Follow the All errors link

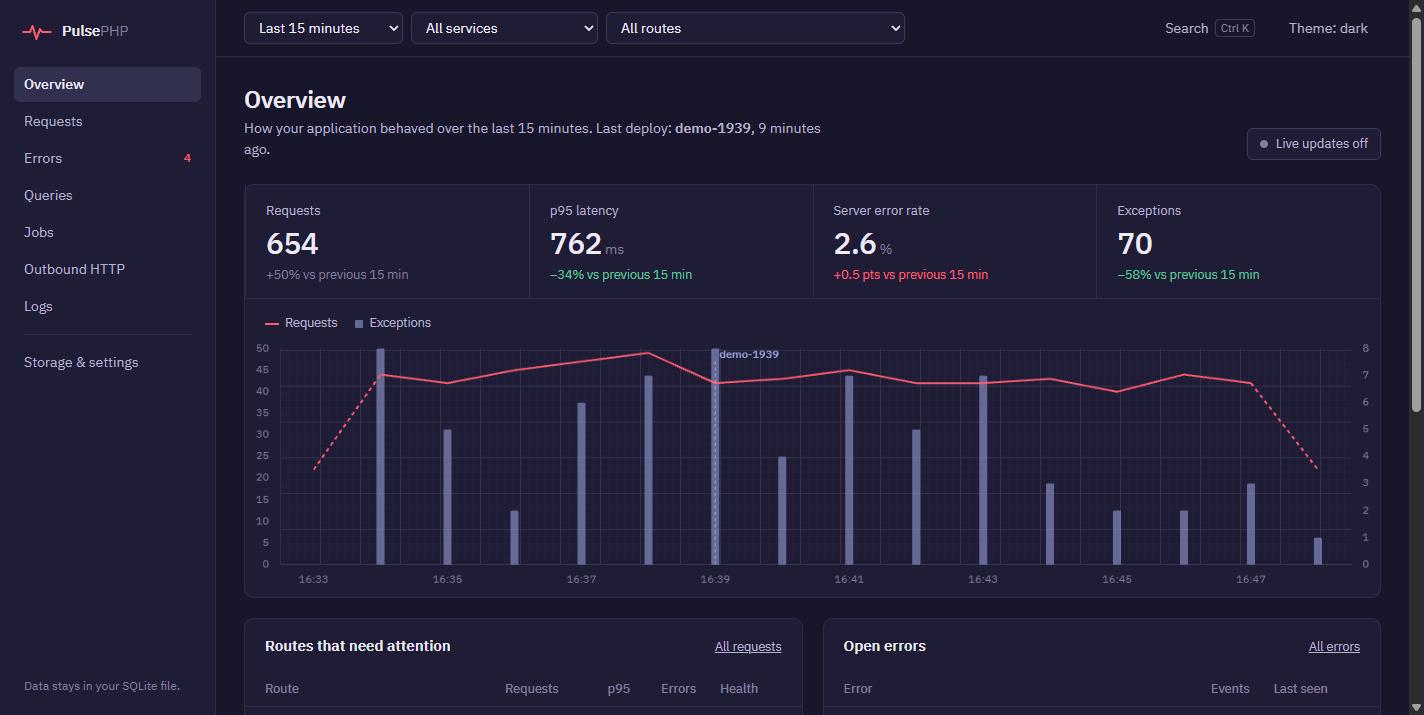tap(1334, 647)
